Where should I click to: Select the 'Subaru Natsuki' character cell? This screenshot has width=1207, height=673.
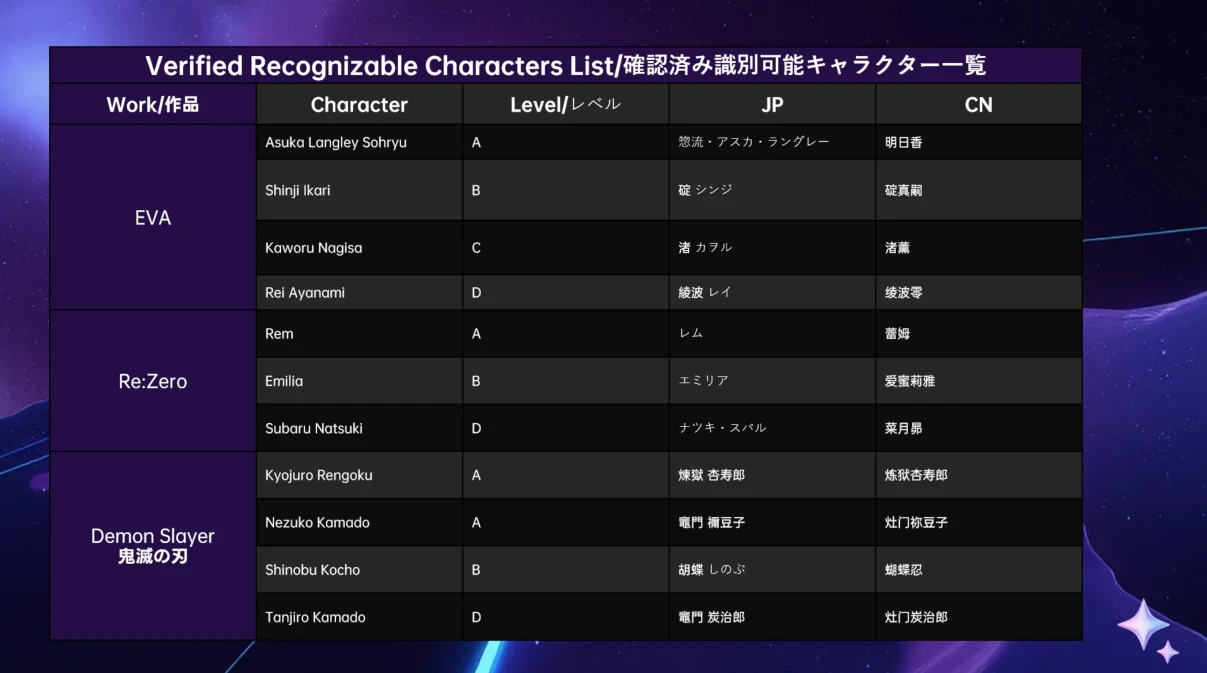314,428
